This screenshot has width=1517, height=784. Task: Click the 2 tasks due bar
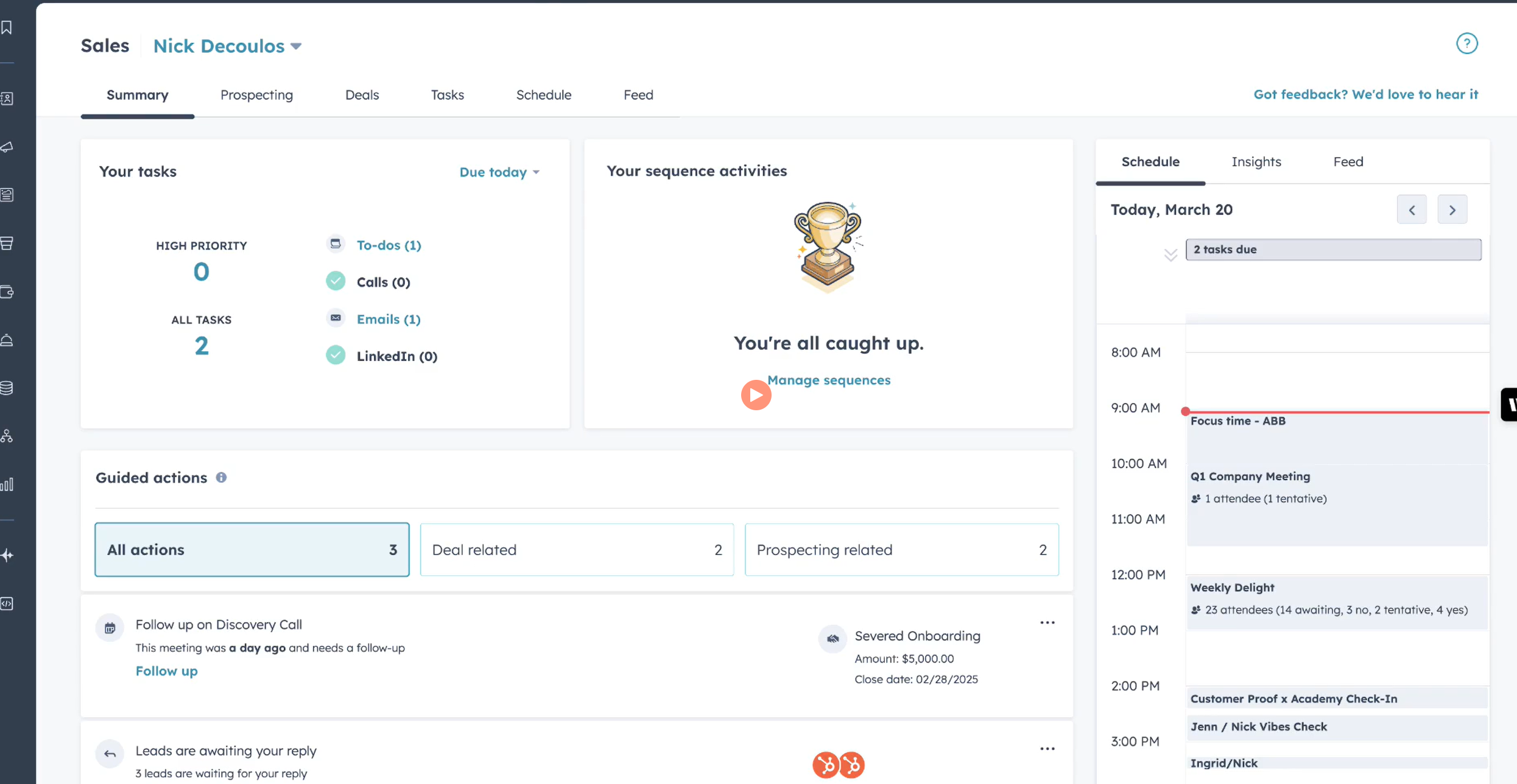[1334, 250]
